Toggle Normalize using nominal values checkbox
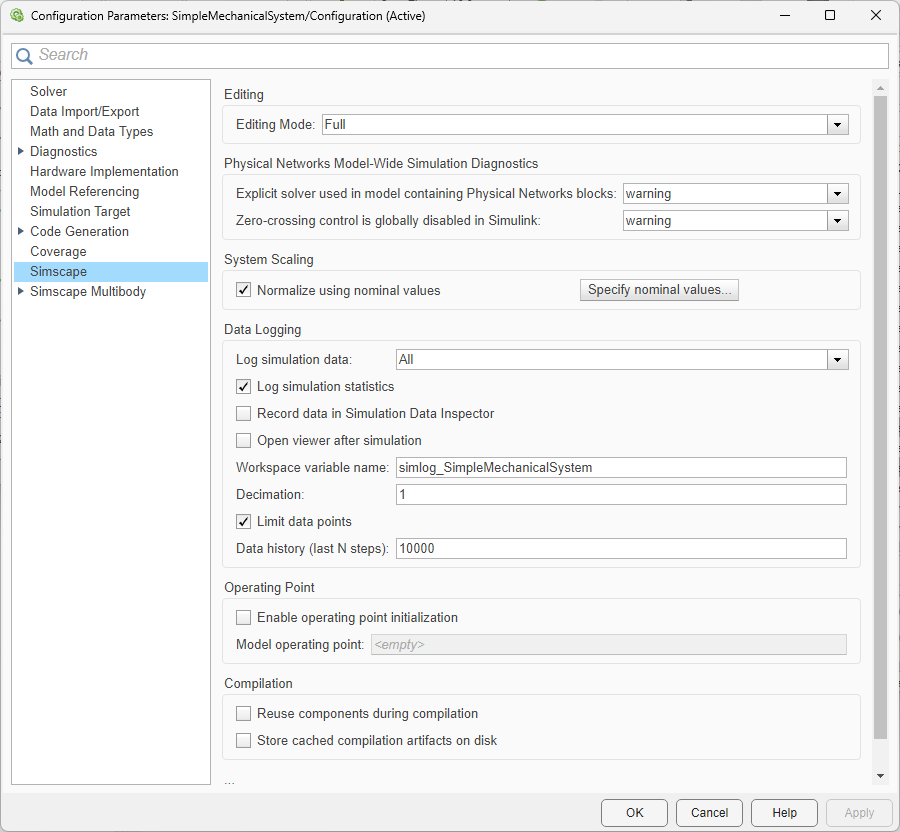 click(x=243, y=291)
